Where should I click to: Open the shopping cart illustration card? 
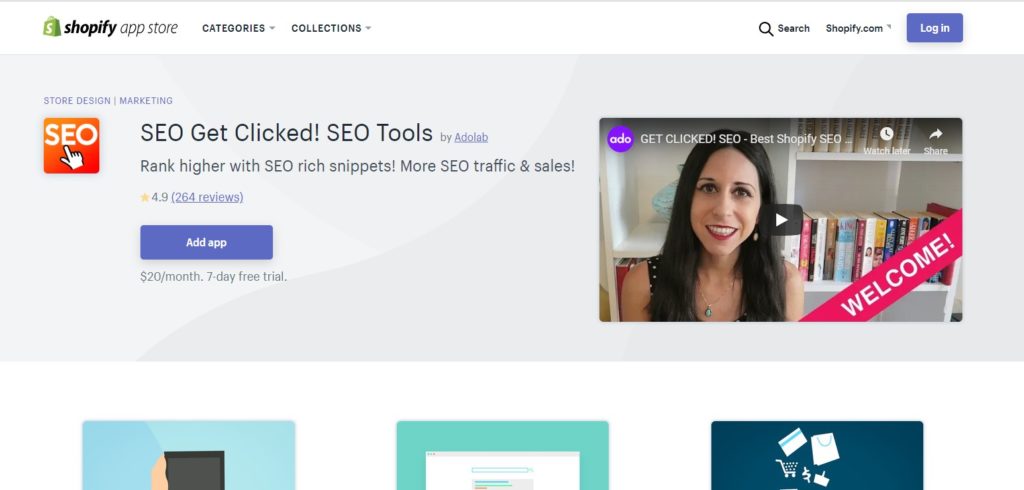[x=817, y=455]
